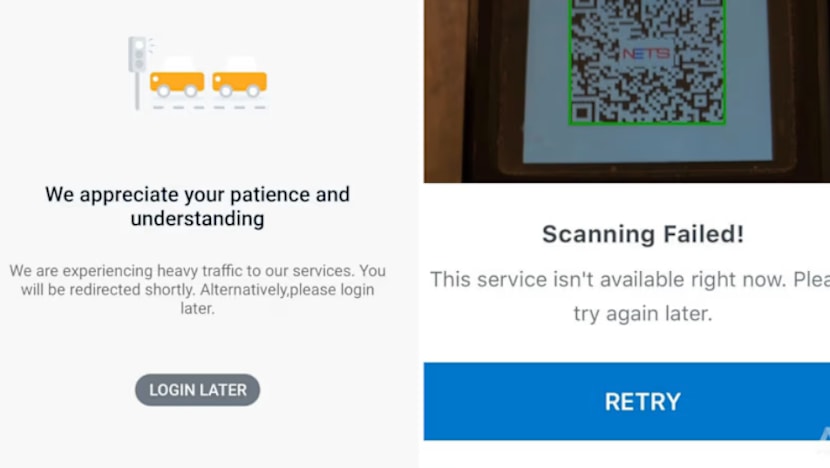The height and width of the screenshot is (468, 830).
Task: Click the white paper below QR code
Action: pyautogui.click(x=647, y=144)
